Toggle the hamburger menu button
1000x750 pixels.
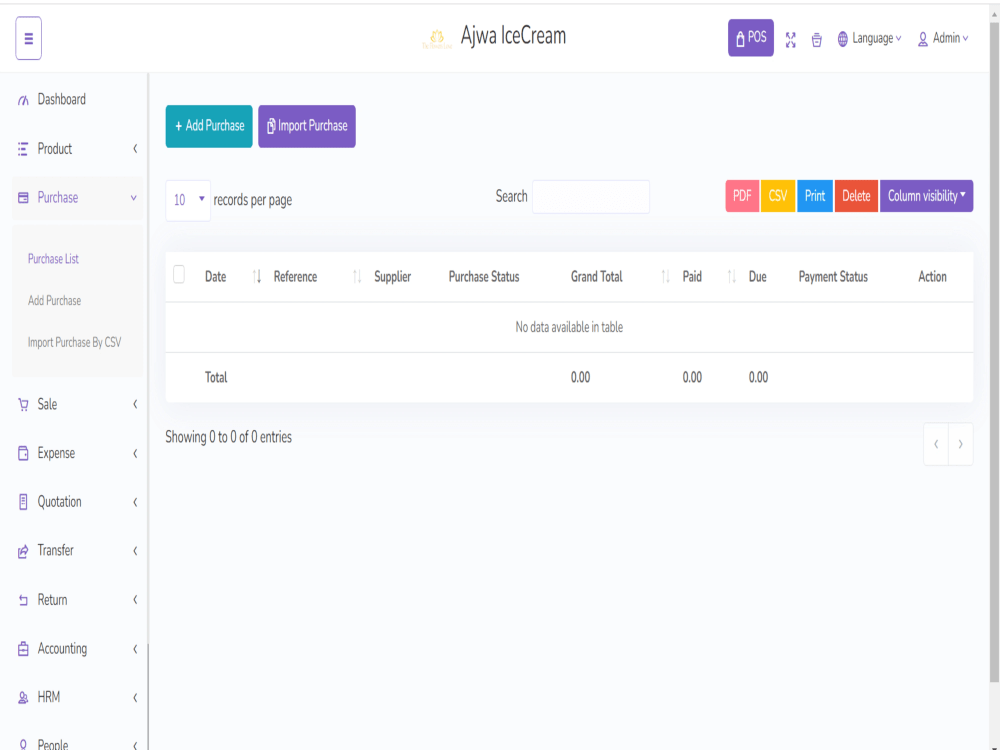click(28, 38)
